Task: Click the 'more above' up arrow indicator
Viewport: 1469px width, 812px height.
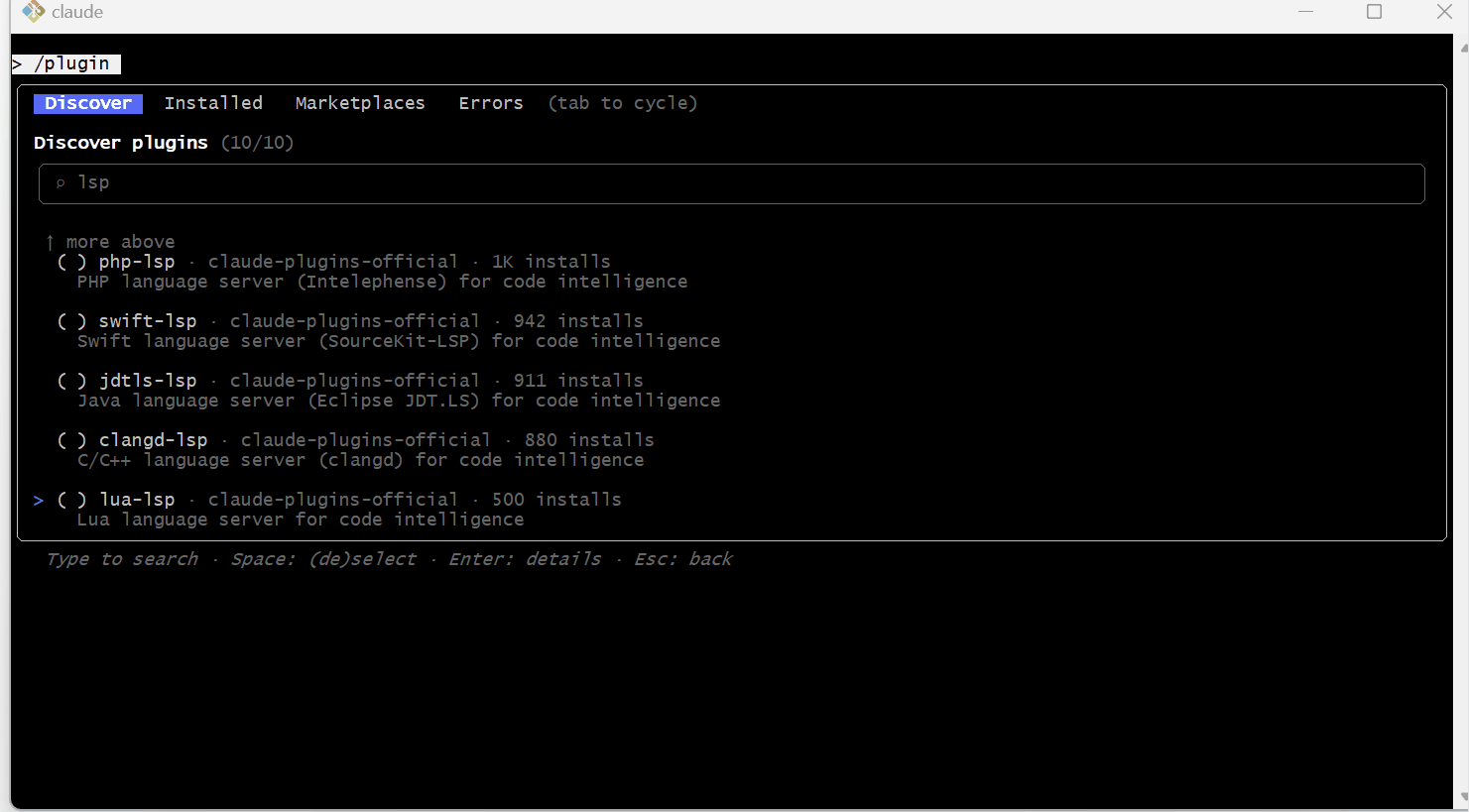Action: click(x=50, y=242)
